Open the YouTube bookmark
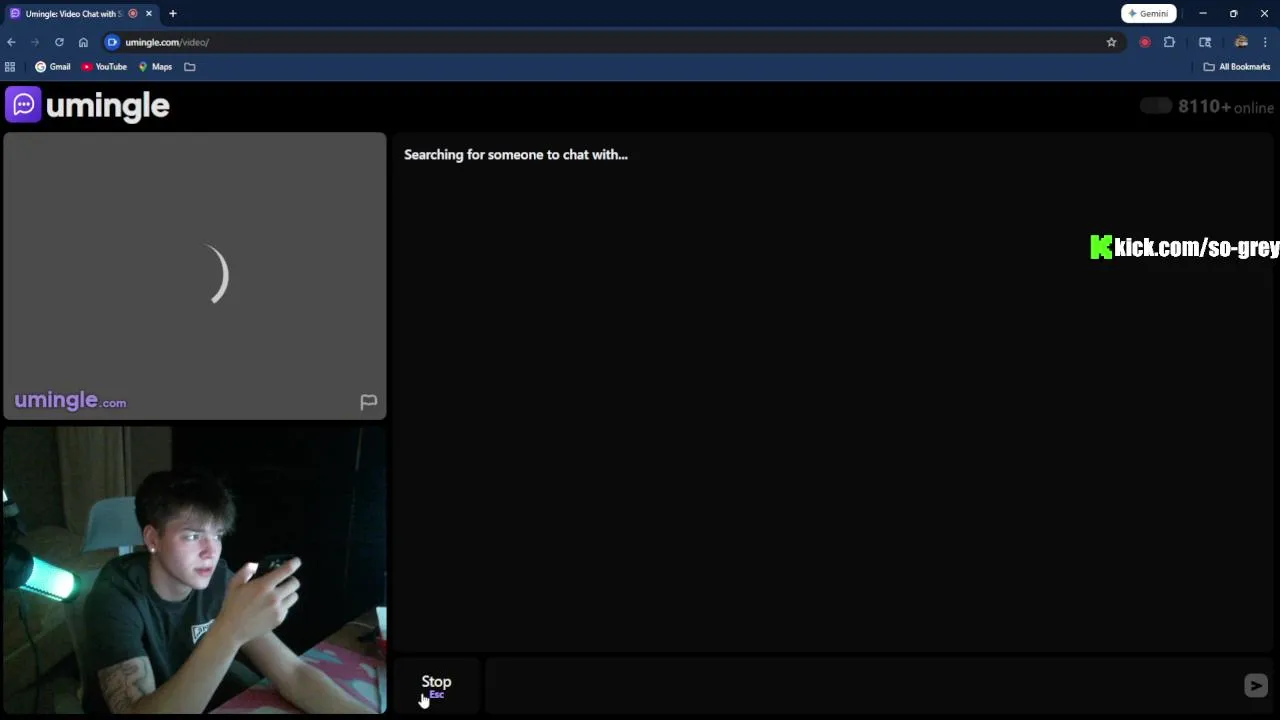1280x720 pixels. [x=104, y=67]
